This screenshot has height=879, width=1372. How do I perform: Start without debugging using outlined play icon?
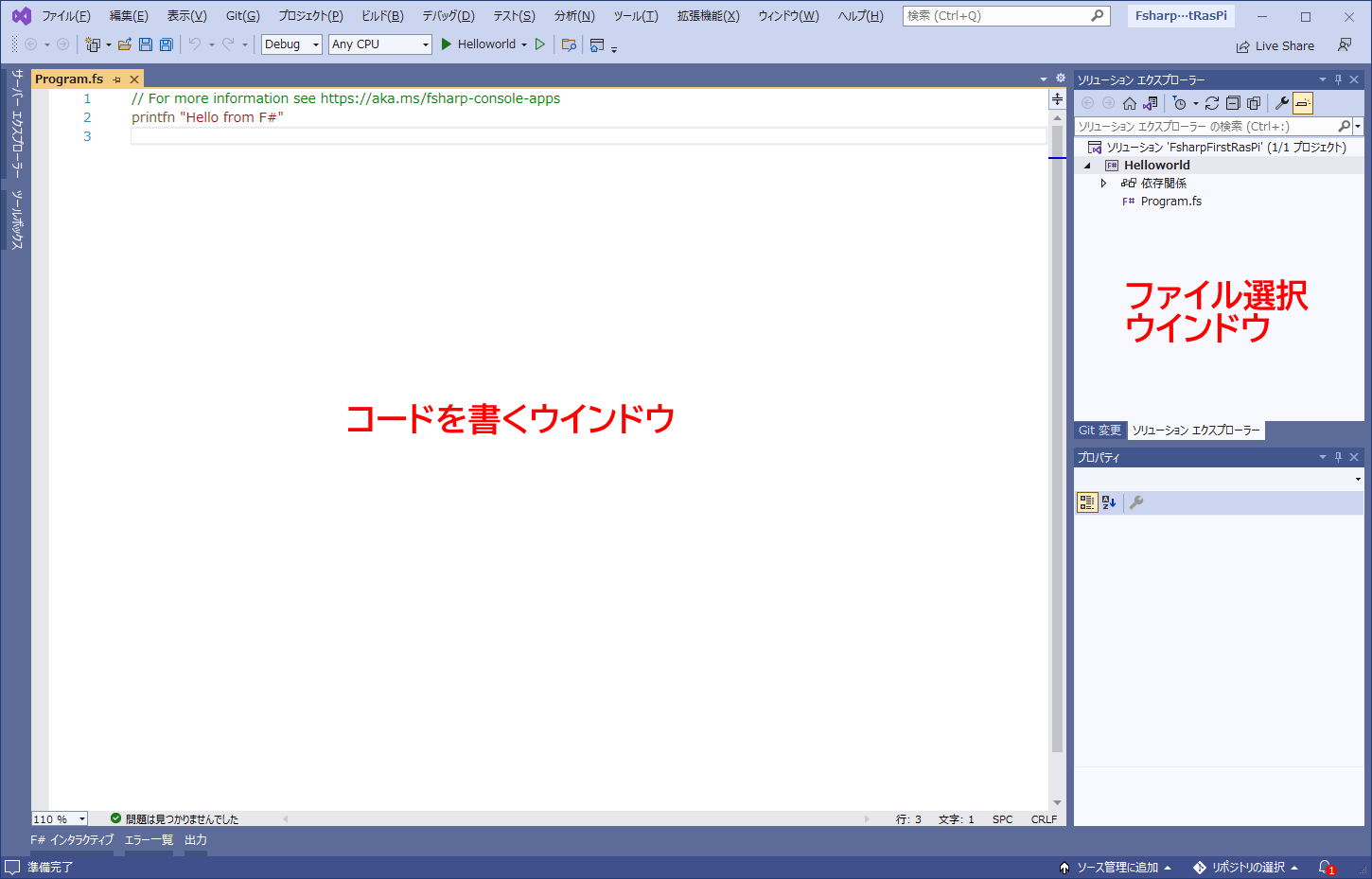[540, 44]
